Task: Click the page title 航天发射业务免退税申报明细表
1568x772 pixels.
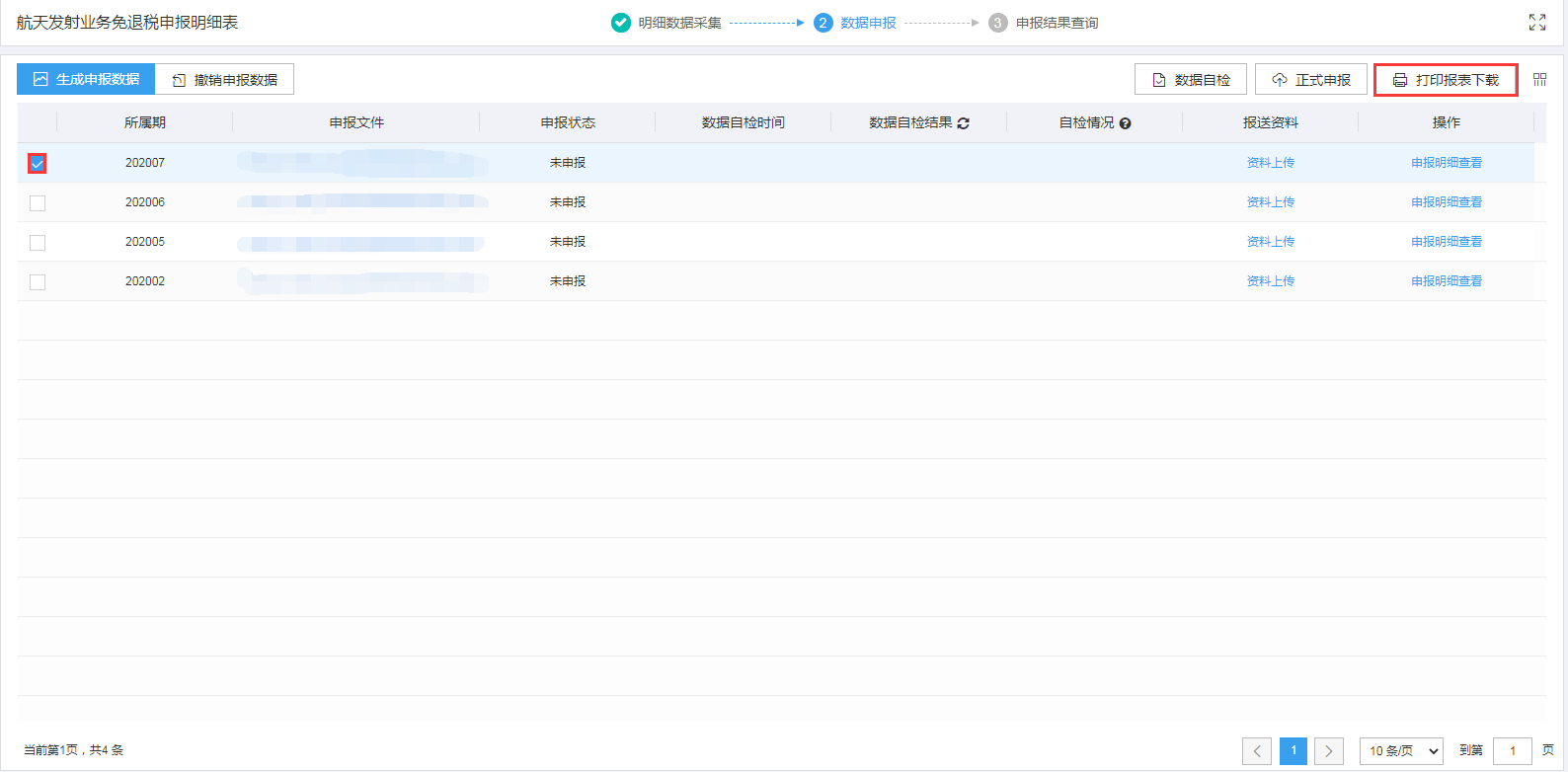Action: tap(127, 23)
